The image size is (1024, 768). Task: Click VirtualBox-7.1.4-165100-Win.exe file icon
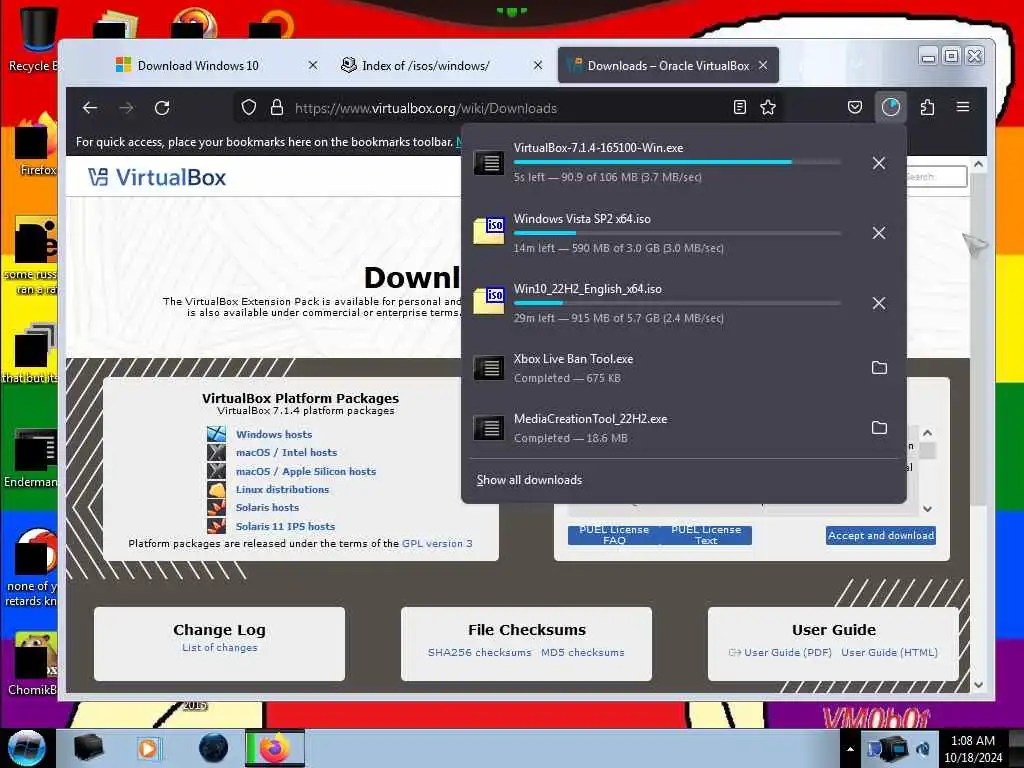489,163
